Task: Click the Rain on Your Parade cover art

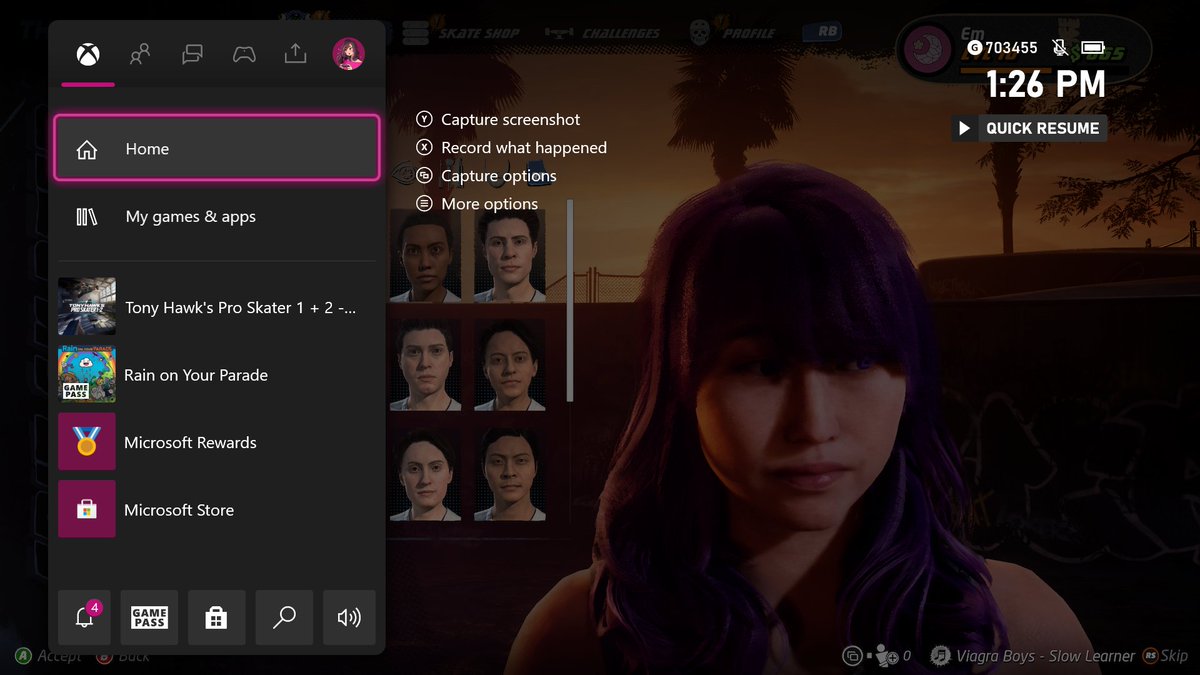Action: 87,375
